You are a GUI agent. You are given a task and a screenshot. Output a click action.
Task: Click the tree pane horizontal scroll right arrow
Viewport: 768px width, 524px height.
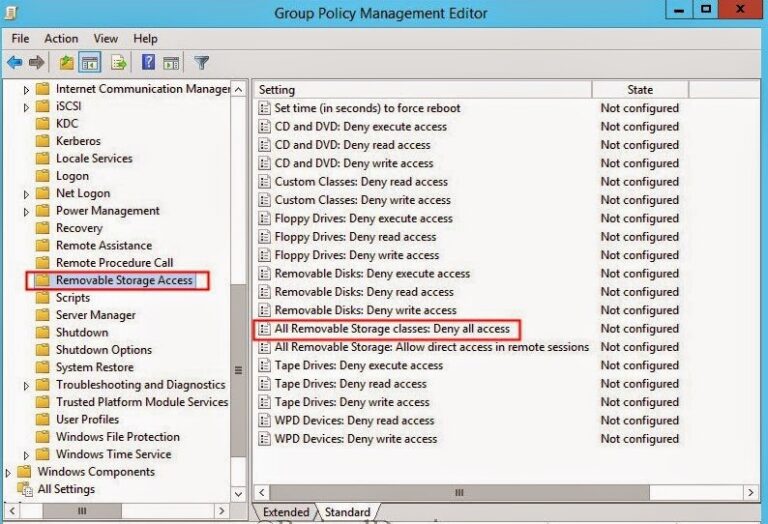222,511
